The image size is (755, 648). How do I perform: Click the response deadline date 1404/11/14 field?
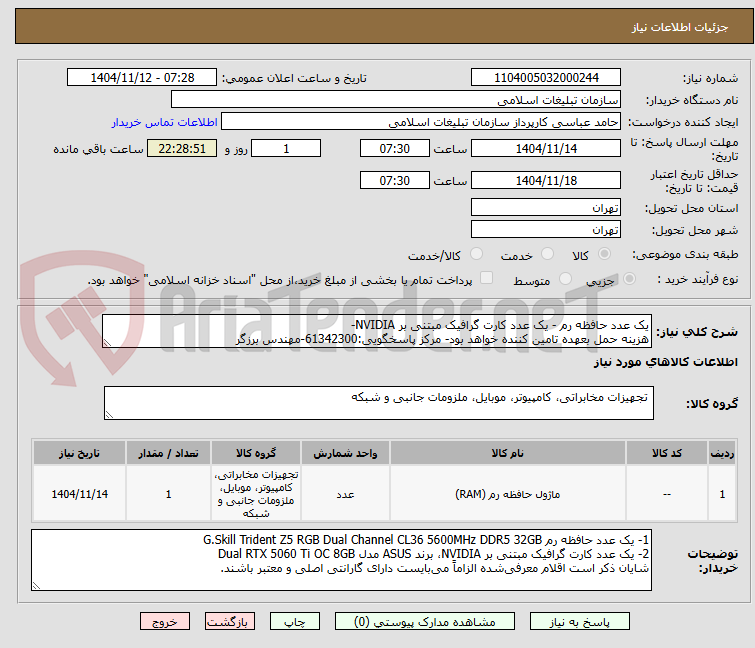point(546,148)
